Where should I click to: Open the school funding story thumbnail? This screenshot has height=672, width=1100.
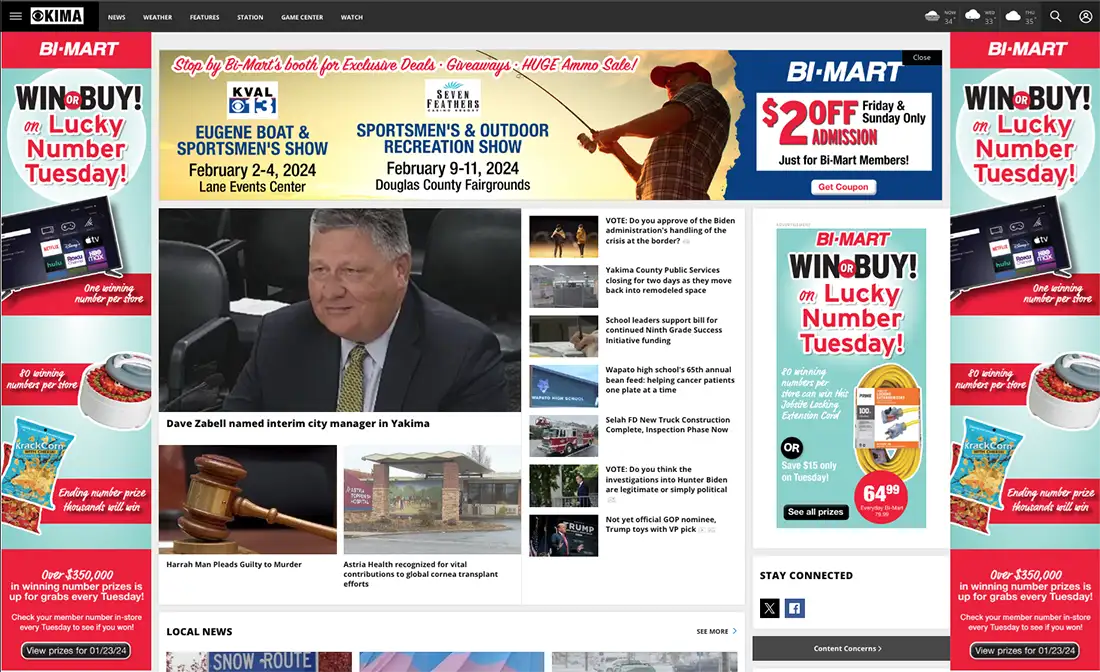(x=563, y=336)
